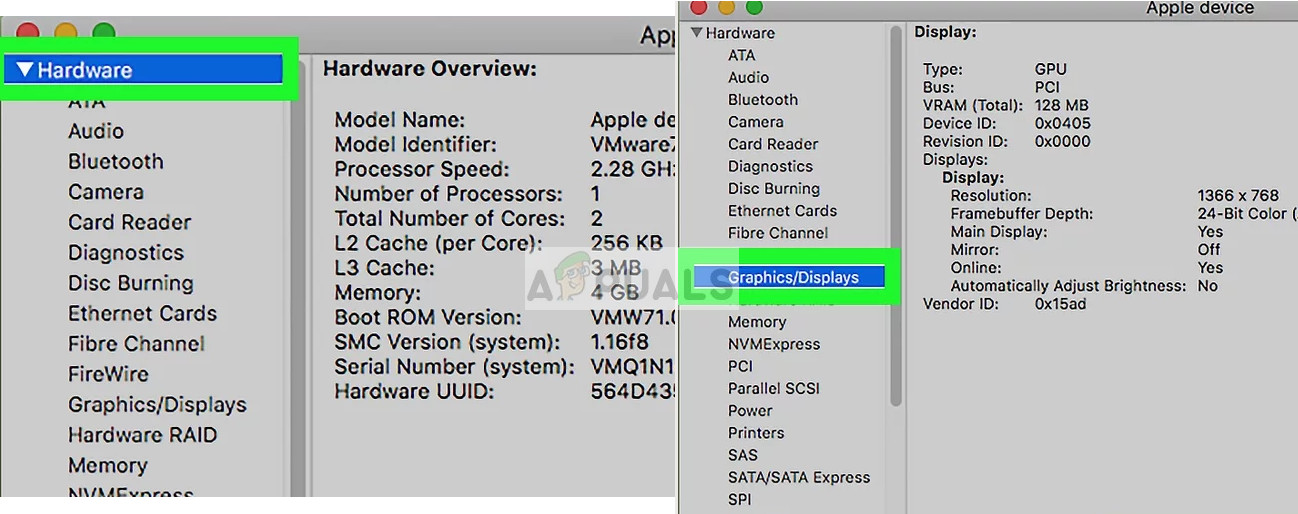Collapse Hardware triangle in Apple device window
Screen dimensions: 1298x514
tap(696, 33)
